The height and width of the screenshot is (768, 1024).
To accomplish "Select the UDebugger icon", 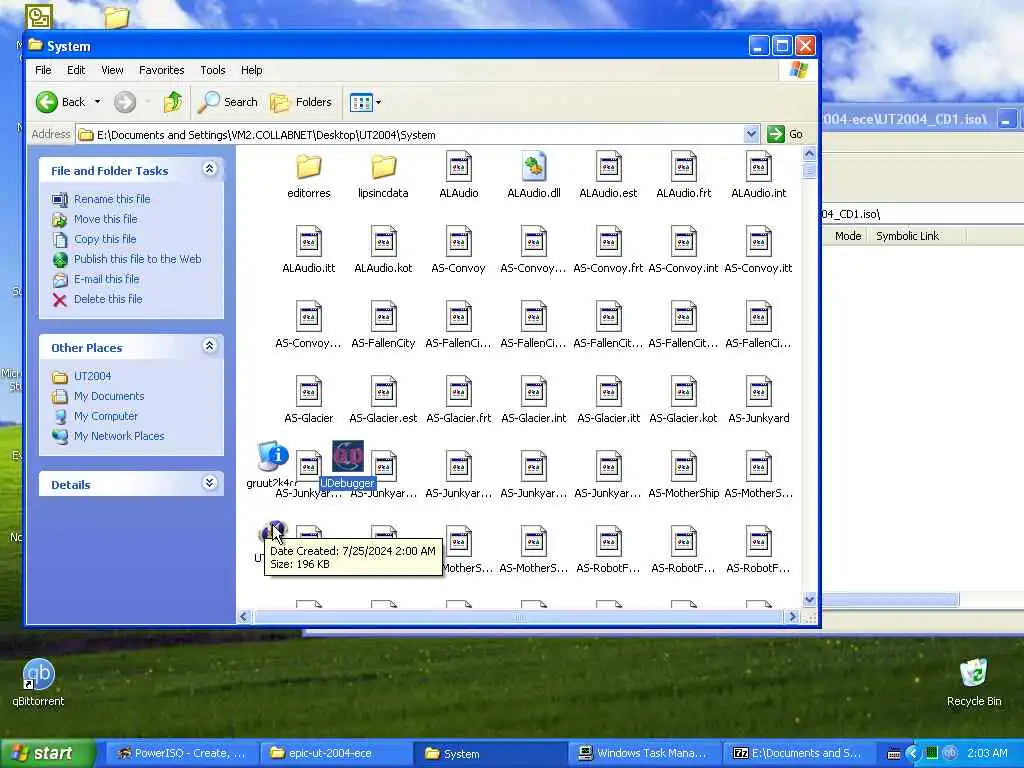I will (347, 456).
